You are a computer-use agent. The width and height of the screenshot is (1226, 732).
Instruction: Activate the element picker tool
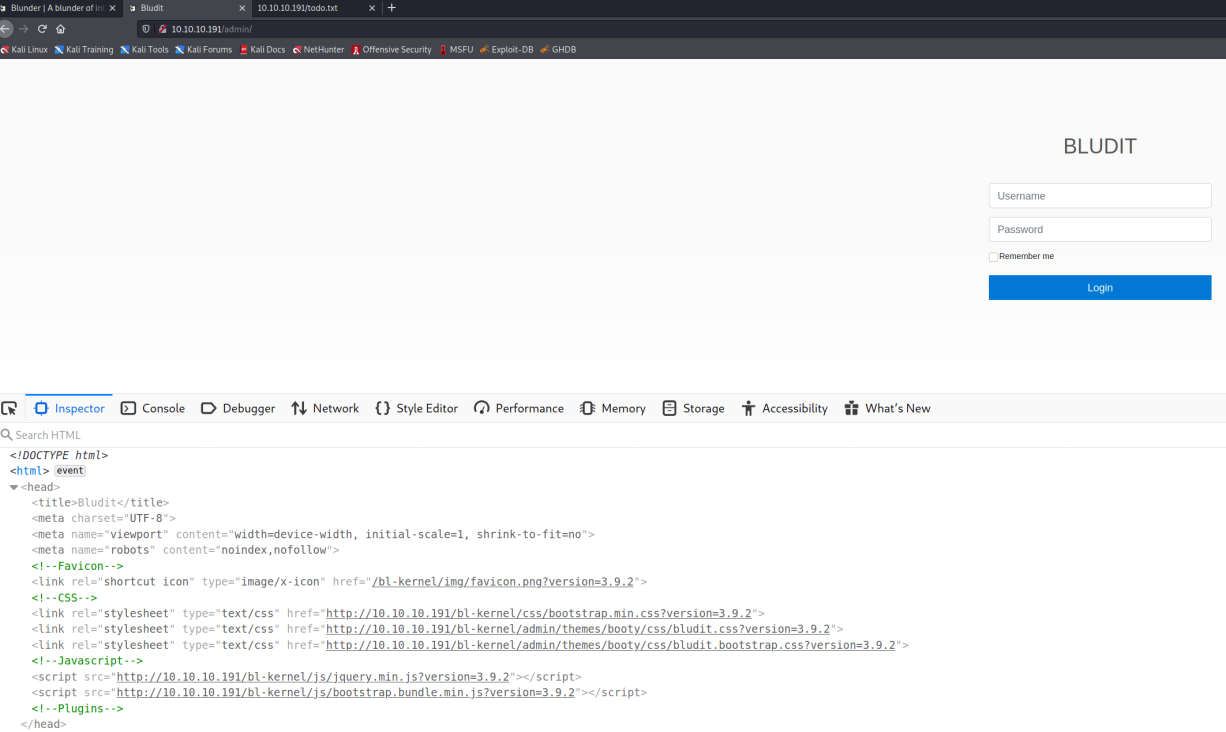pyautogui.click(x=9, y=408)
